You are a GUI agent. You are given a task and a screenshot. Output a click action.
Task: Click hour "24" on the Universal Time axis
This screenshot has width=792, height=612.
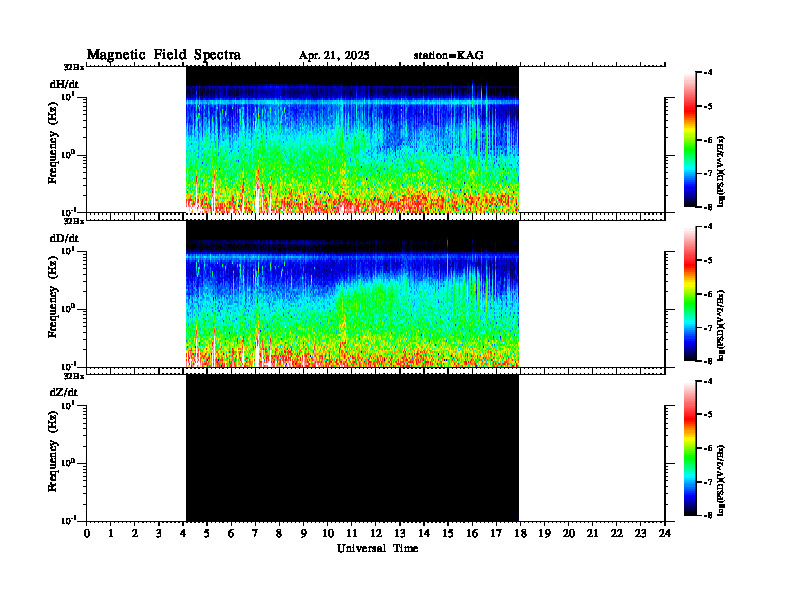click(665, 534)
